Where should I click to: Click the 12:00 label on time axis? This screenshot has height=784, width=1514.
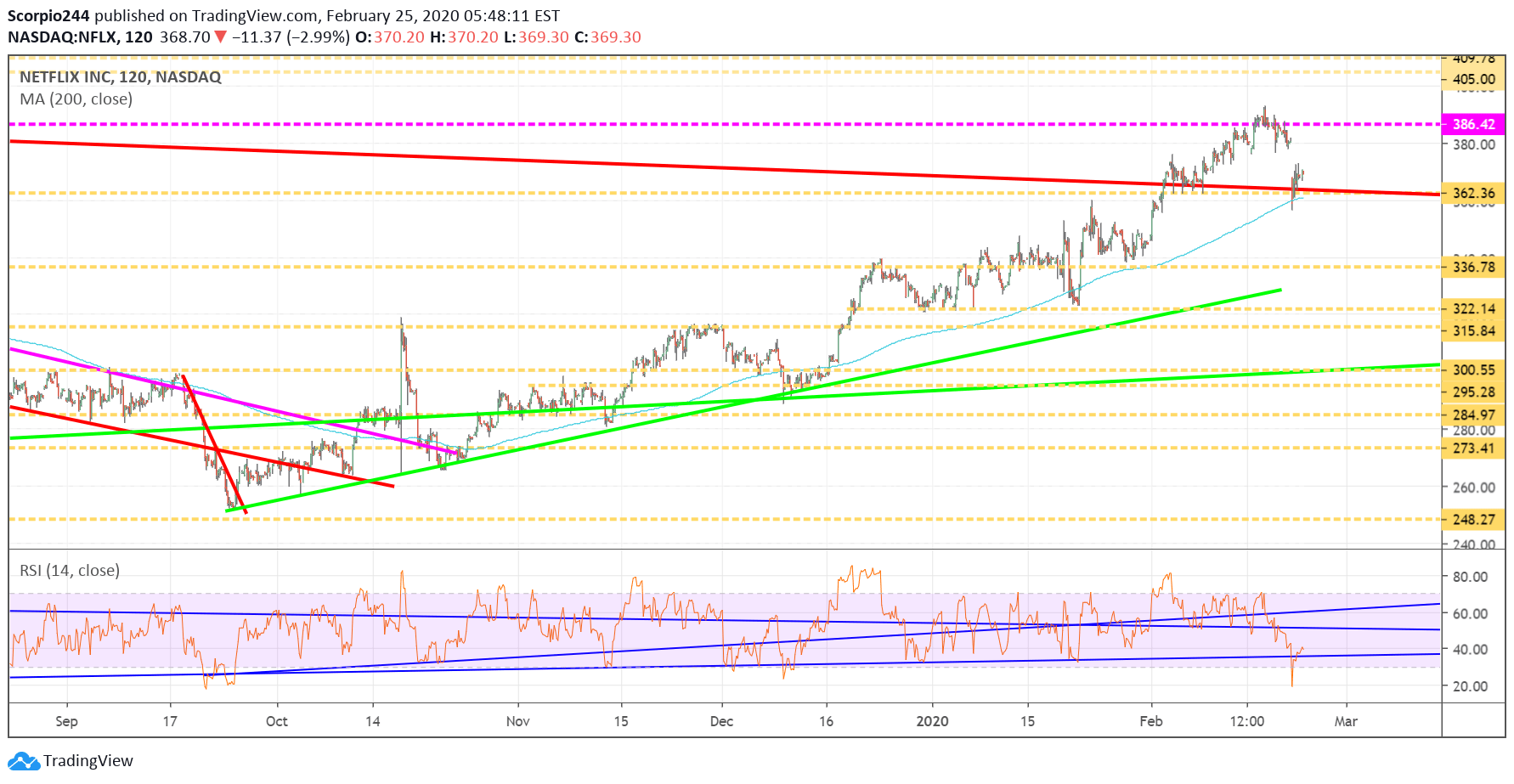pyautogui.click(x=1247, y=721)
